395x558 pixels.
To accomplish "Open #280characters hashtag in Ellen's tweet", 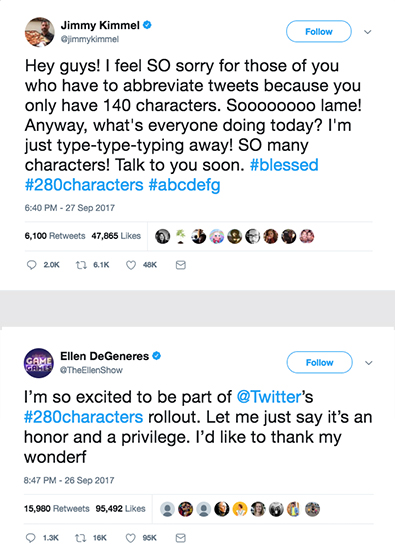I will click(x=84, y=417).
